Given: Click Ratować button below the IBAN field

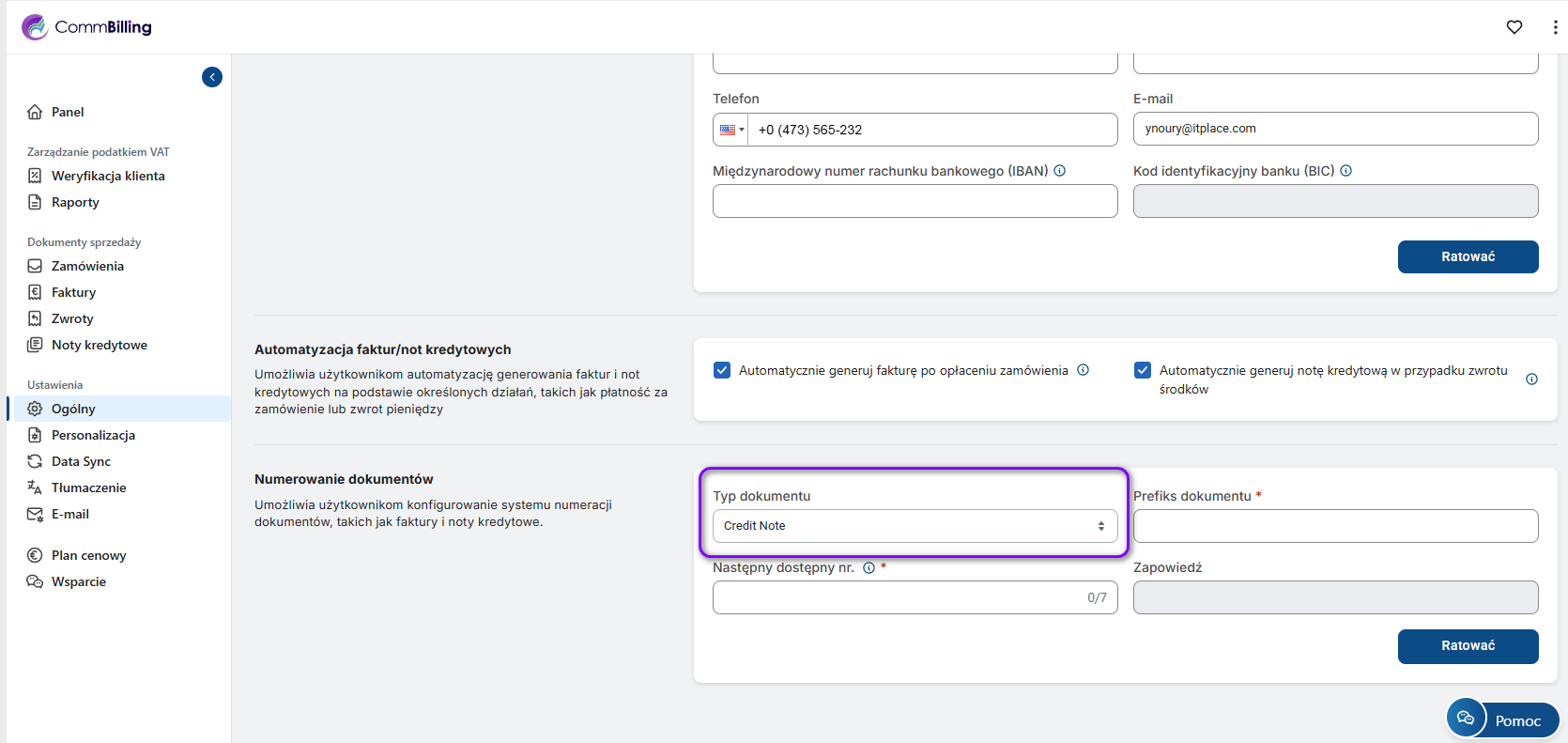Looking at the screenshot, I should pyautogui.click(x=1468, y=257).
